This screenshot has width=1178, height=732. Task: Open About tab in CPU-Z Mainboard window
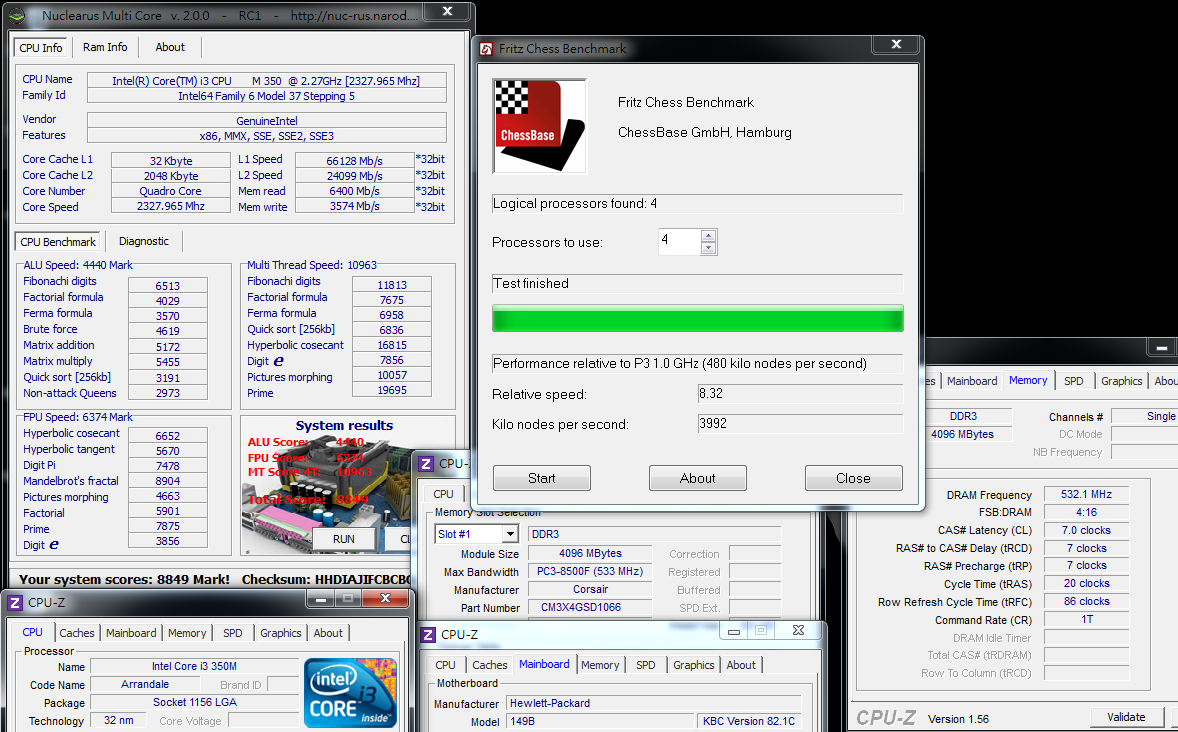[x=741, y=665]
